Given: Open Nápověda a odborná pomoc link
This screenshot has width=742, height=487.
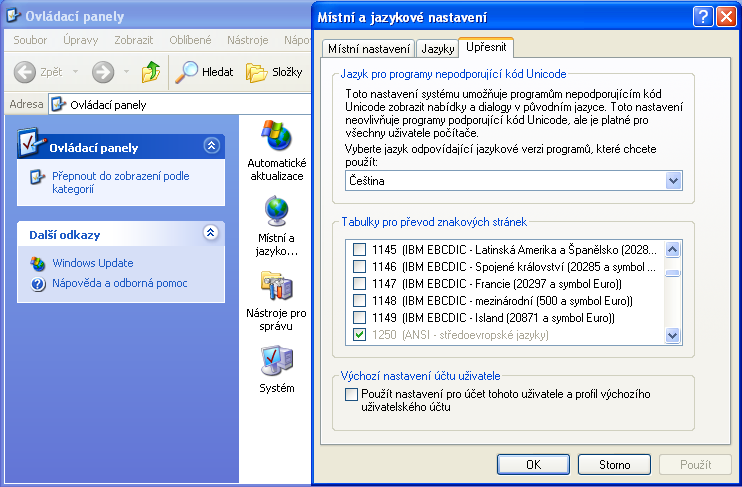Looking at the screenshot, I should tap(120, 283).
